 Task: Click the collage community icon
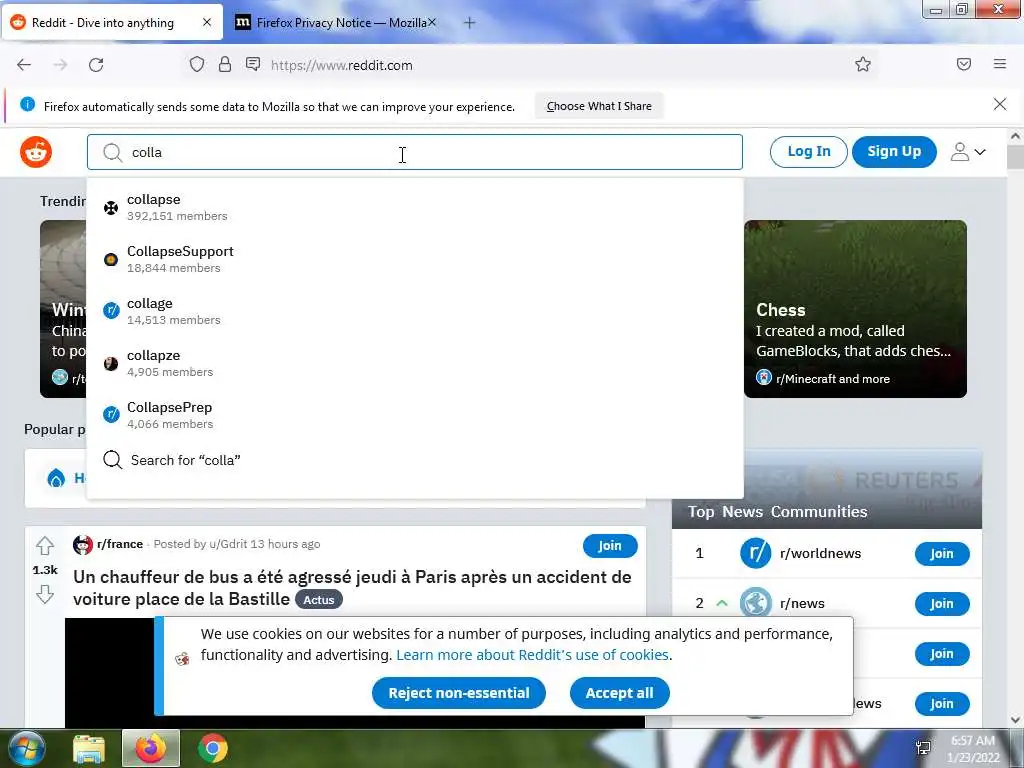(x=111, y=311)
